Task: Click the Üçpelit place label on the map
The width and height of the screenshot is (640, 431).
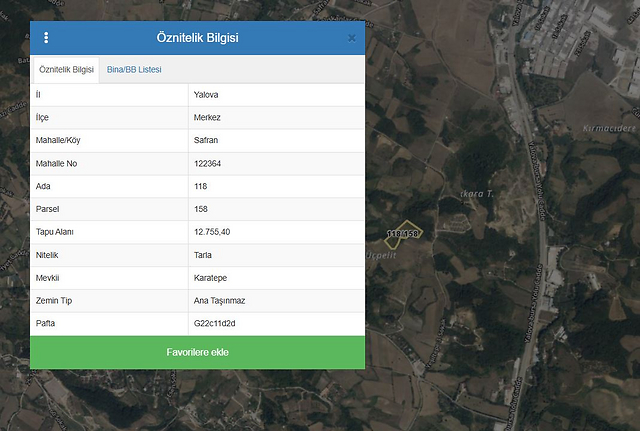Action: pyautogui.click(x=386, y=256)
